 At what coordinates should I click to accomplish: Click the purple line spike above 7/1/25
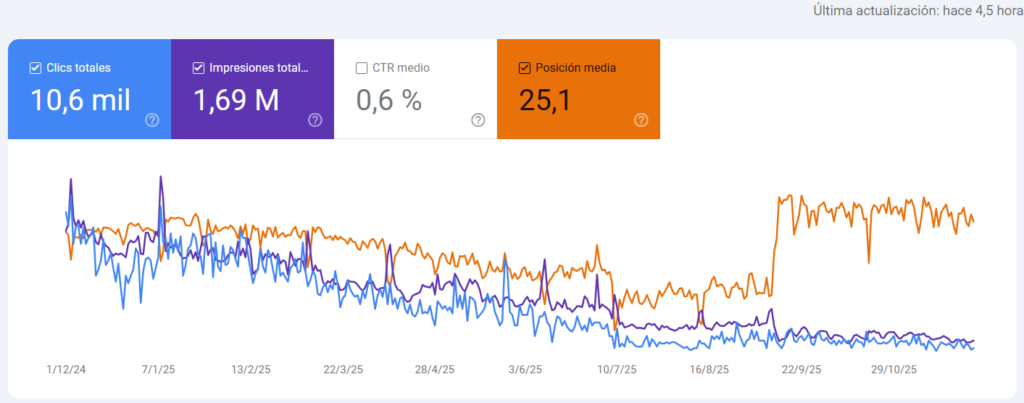click(x=160, y=179)
